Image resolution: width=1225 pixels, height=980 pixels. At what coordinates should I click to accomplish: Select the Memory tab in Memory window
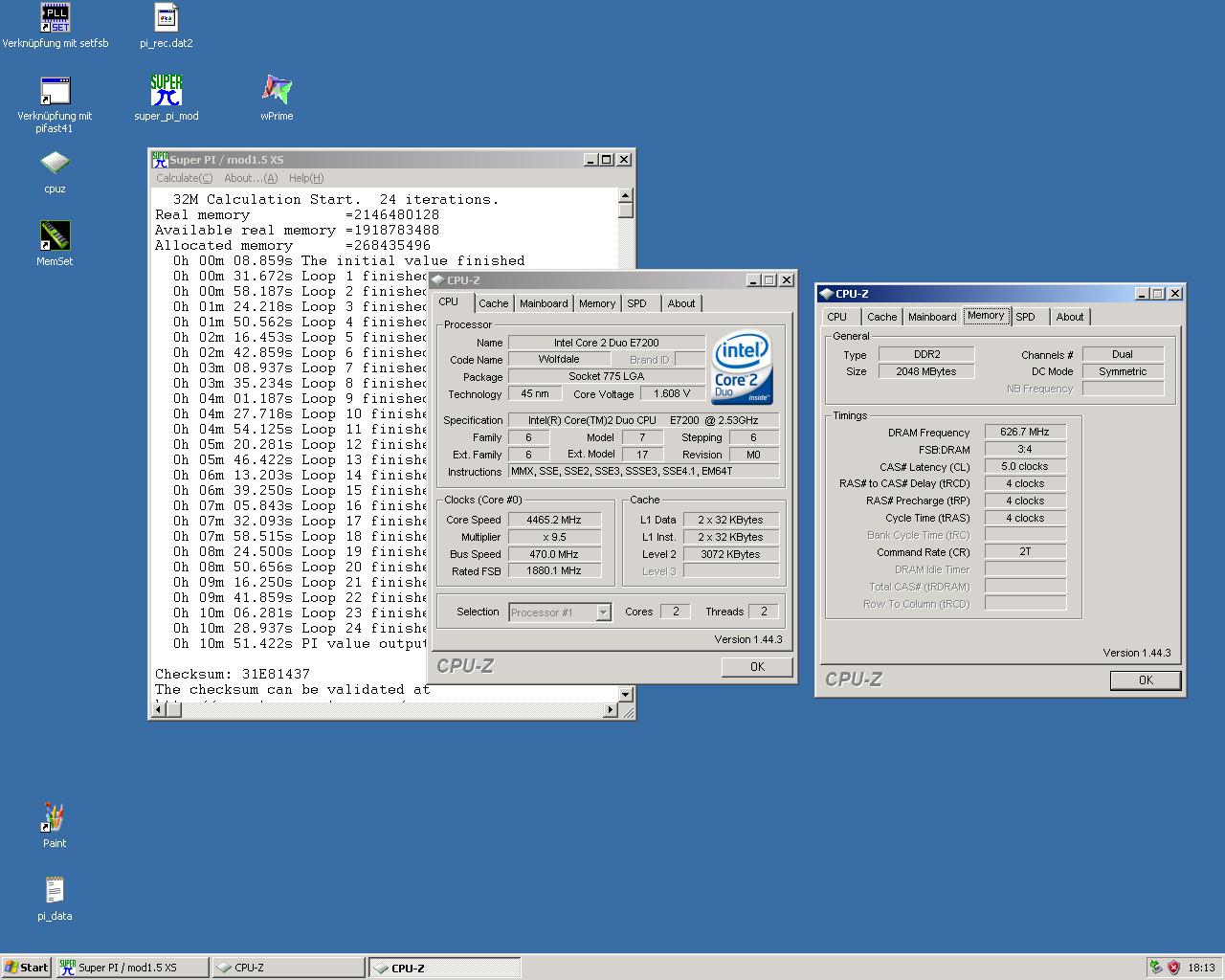pyautogui.click(x=986, y=315)
